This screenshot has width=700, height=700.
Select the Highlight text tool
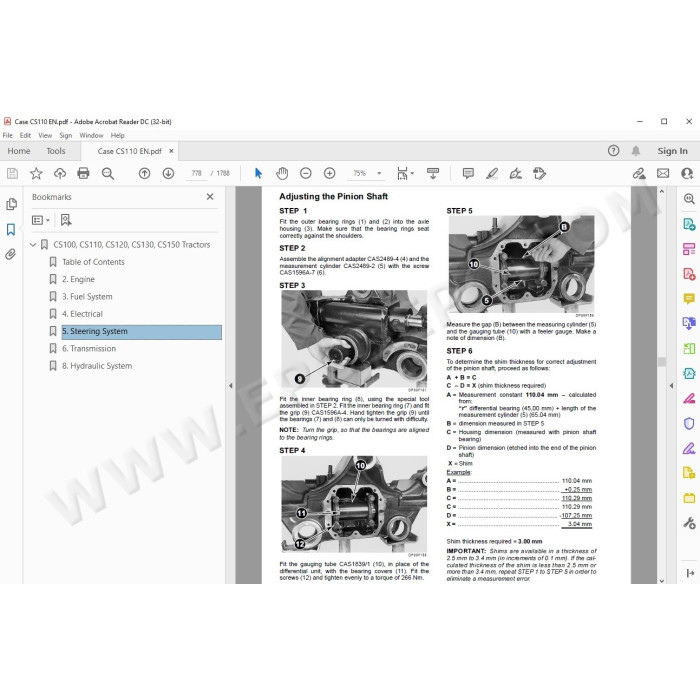coord(492,173)
